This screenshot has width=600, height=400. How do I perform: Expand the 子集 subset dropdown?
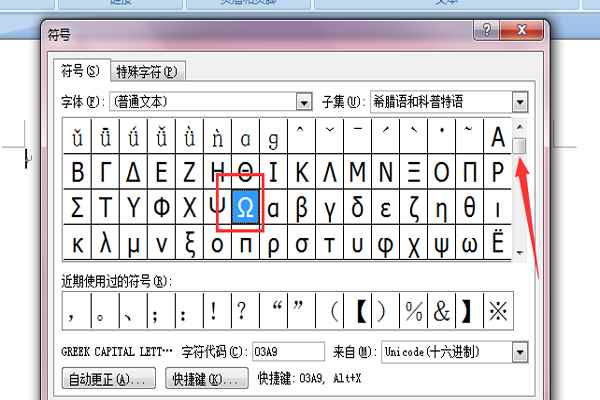tap(519, 102)
